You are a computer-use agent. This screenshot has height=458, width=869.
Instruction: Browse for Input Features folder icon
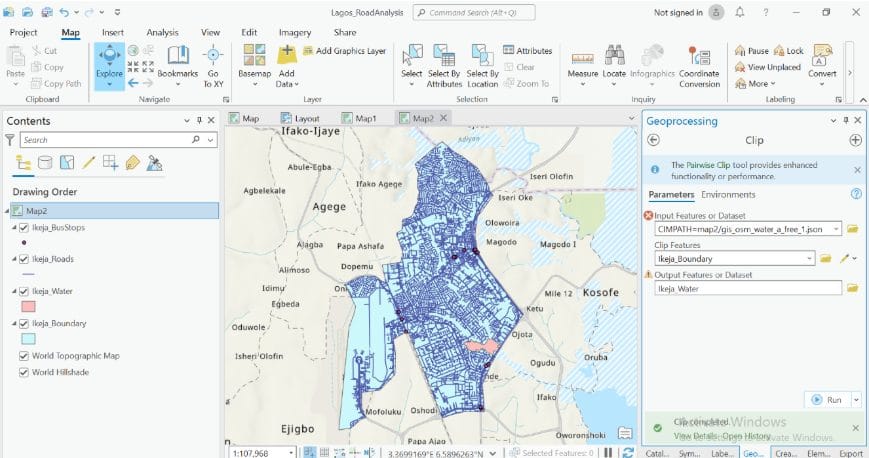coord(852,229)
